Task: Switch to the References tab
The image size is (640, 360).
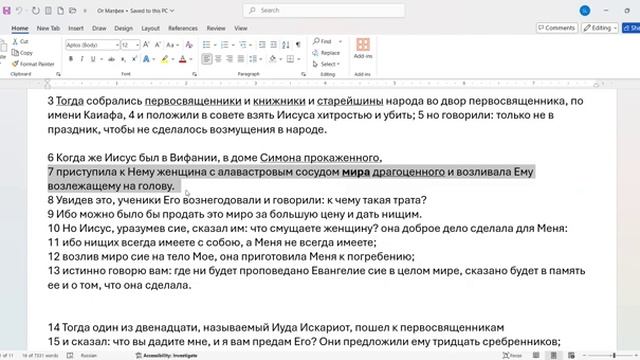Action: pos(183,28)
